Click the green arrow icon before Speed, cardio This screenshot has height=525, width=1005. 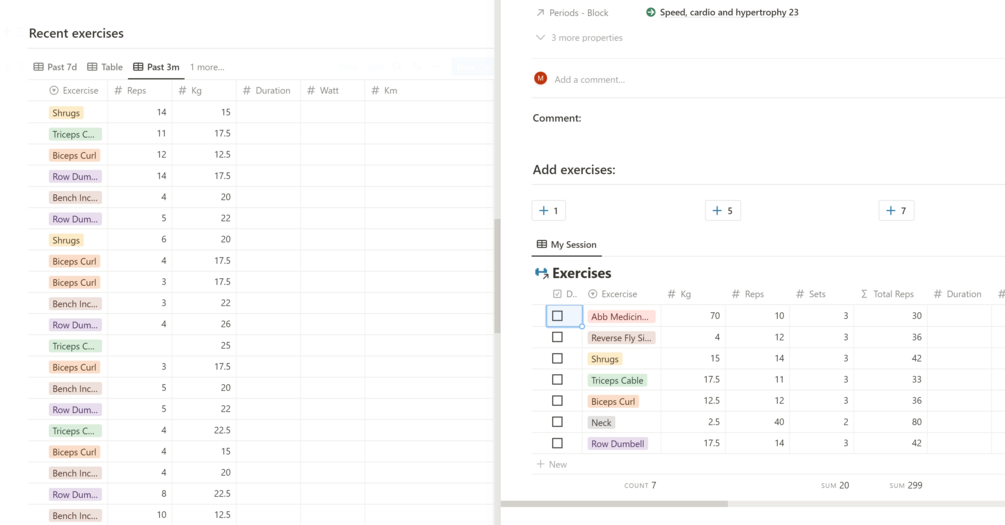[651, 13]
